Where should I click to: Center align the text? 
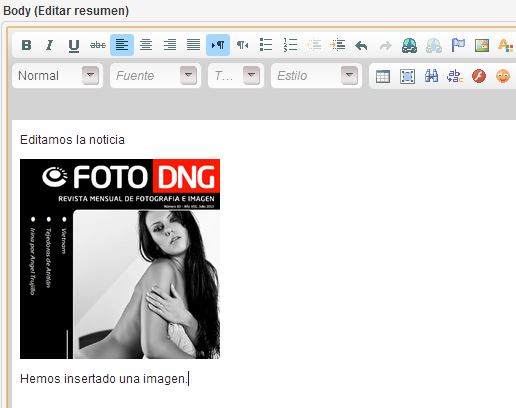[146, 45]
